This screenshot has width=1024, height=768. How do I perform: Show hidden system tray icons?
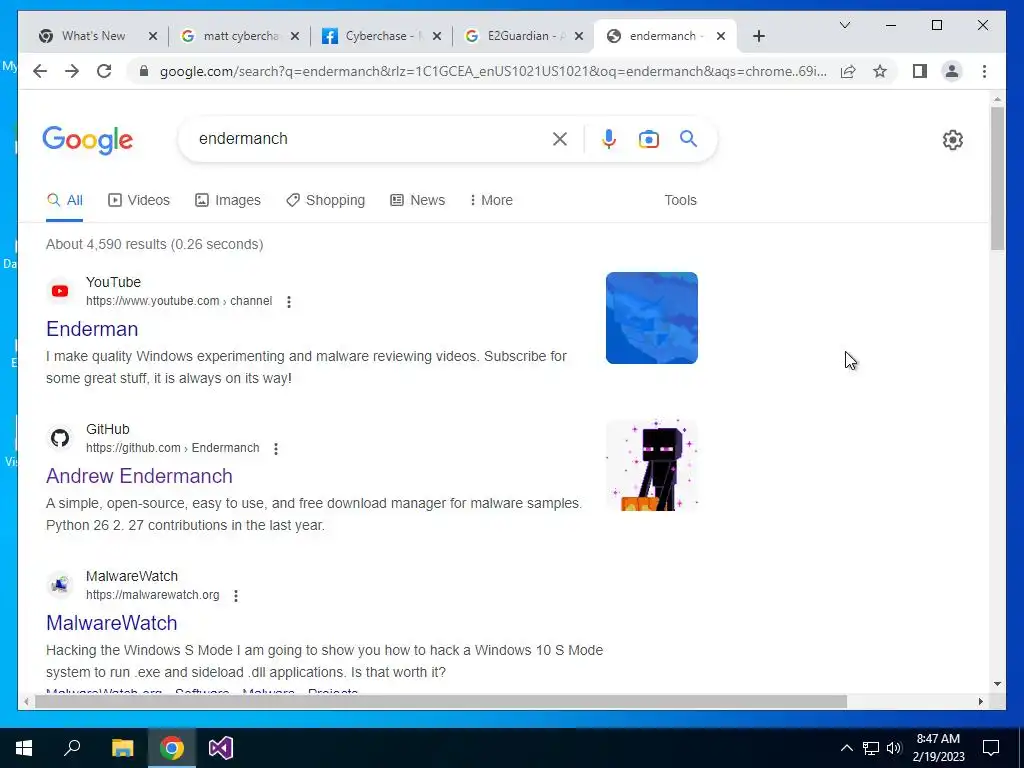click(846, 748)
